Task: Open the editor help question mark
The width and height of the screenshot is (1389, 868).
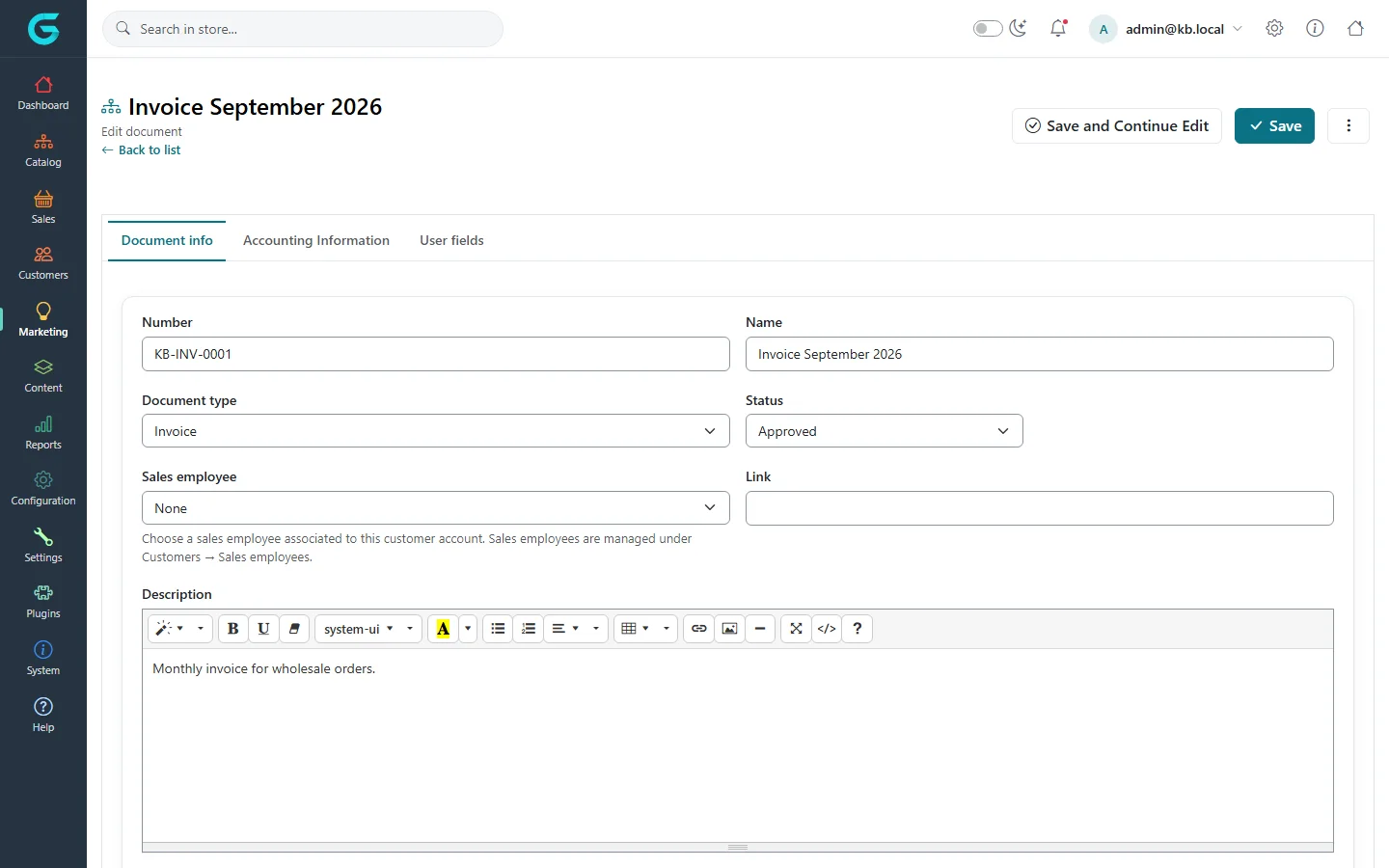Action: [858, 629]
